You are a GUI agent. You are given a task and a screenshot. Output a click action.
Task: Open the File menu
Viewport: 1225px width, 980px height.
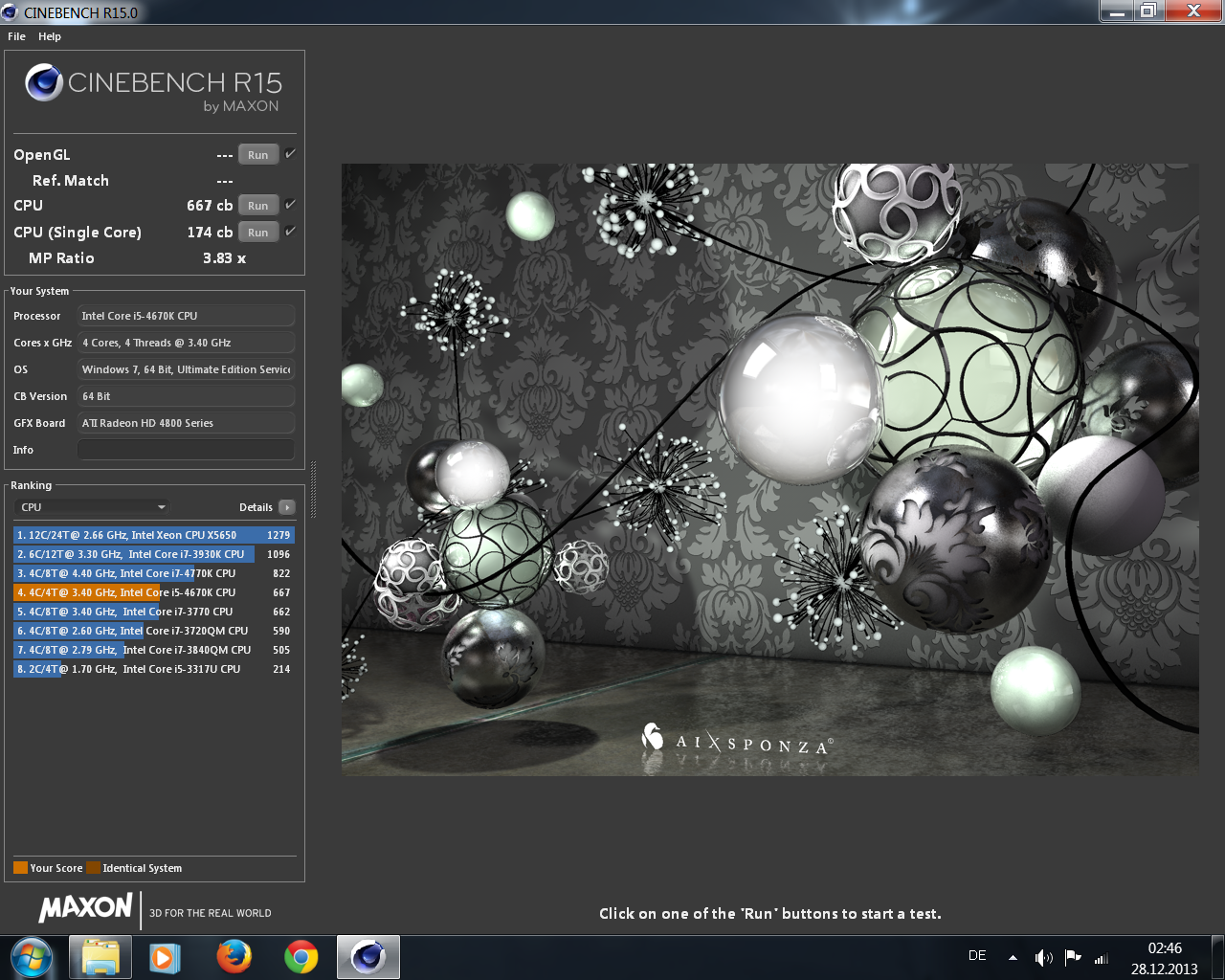[16, 36]
